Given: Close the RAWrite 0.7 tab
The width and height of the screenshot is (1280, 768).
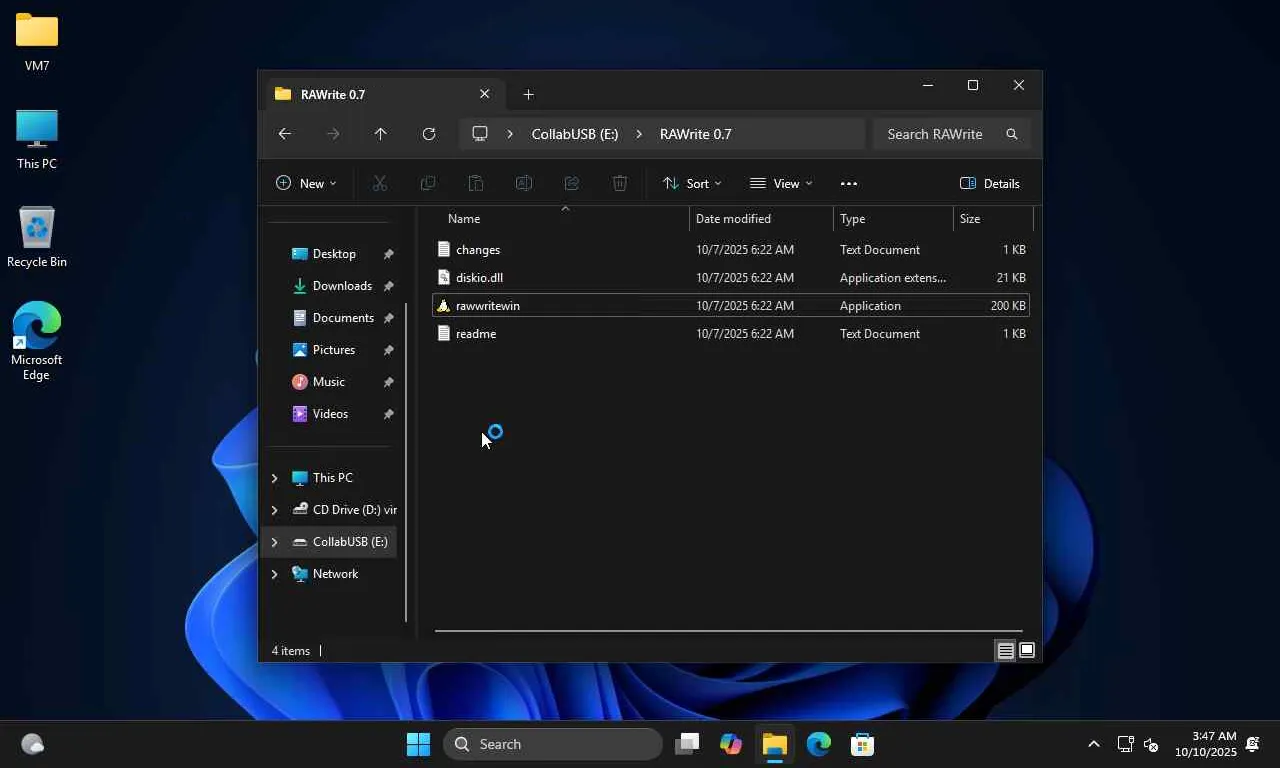Looking at the screenshot, I should click(484, 94).
